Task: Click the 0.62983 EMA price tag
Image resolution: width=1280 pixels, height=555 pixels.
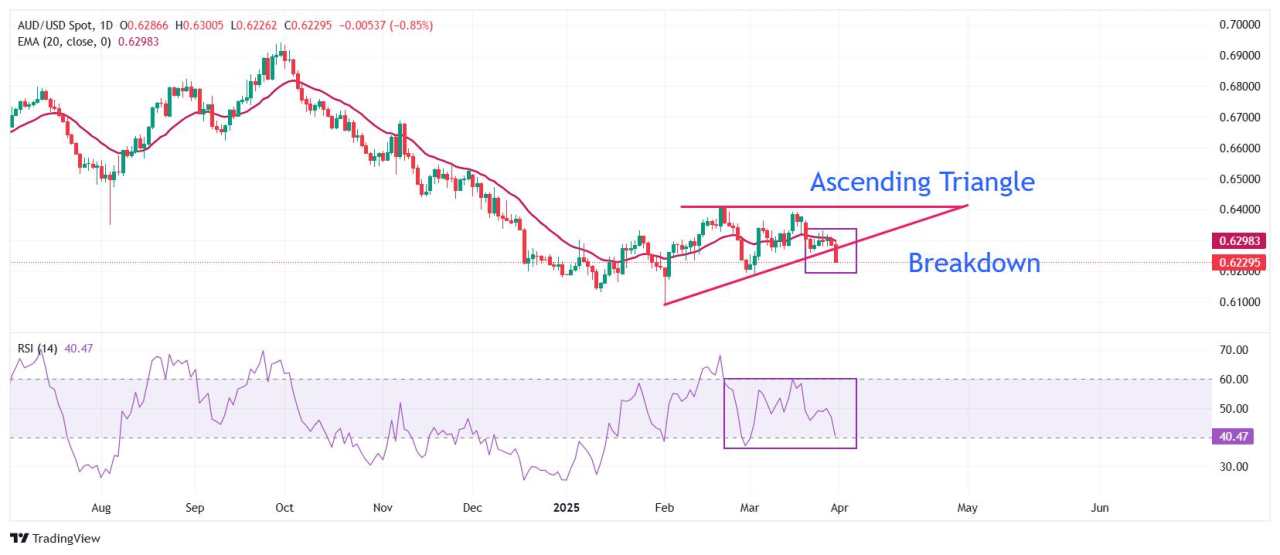Action: [1237, 241]
